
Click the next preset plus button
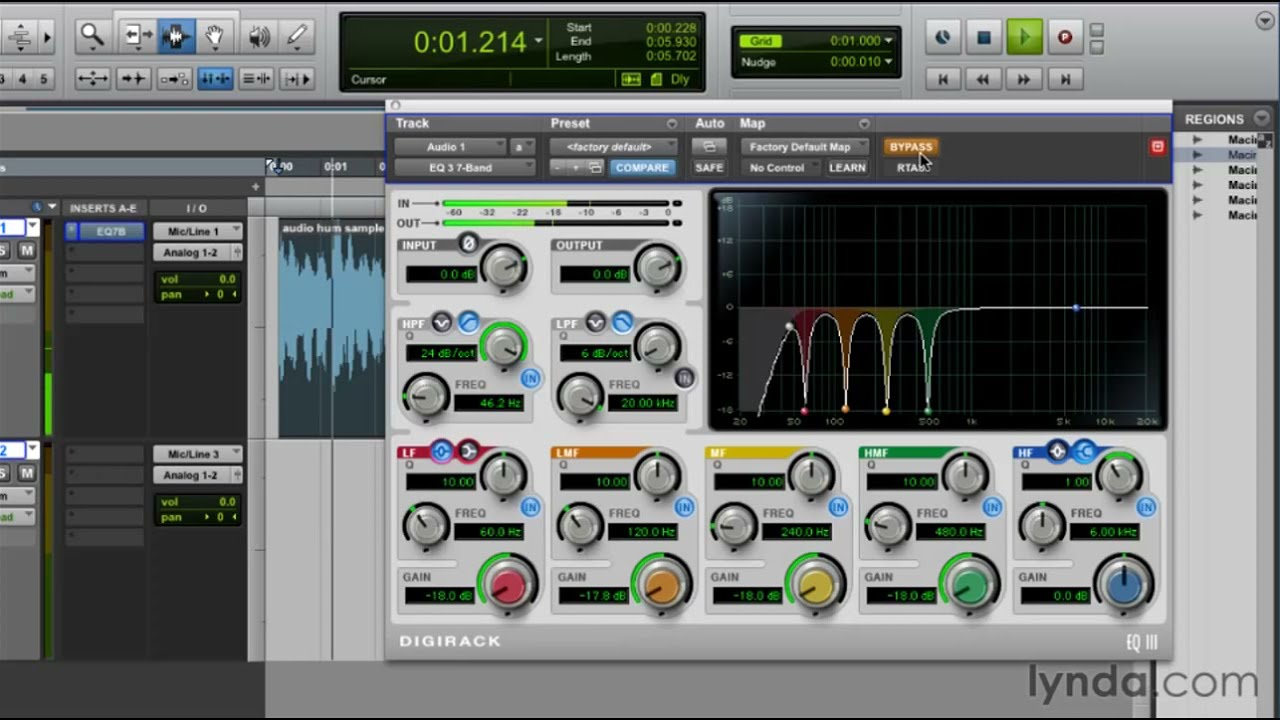tap(576, 168)
